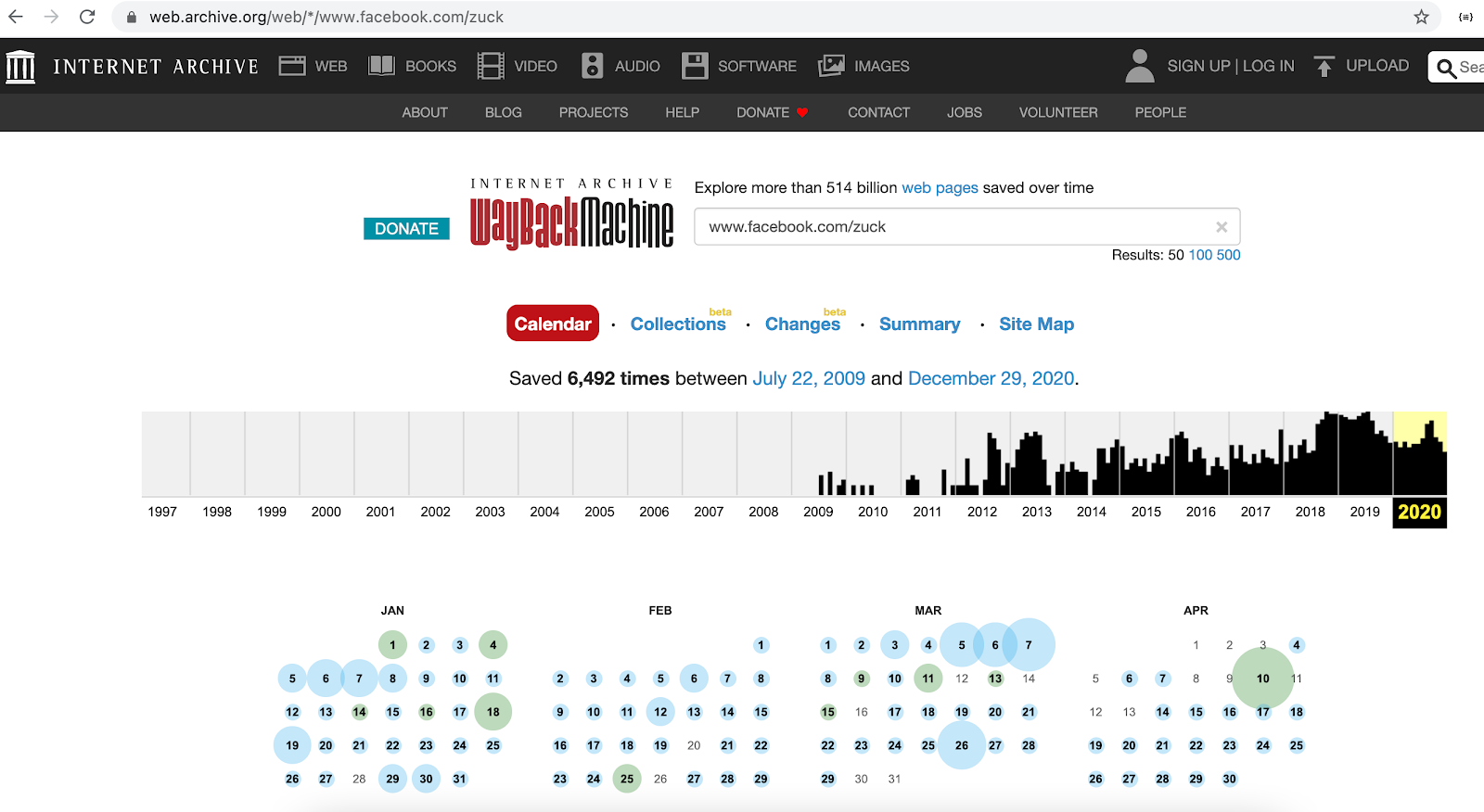Go back using browser back arrow
Screen dimensions: 1484x812
pos(16,17)
